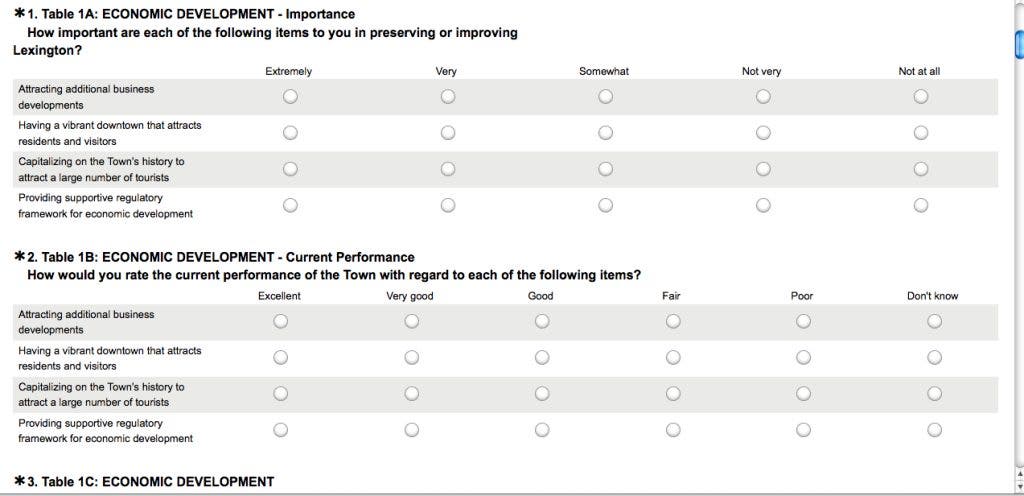
Task: Pick Don't know for regulatory framework performance
Action: [934, 430]
